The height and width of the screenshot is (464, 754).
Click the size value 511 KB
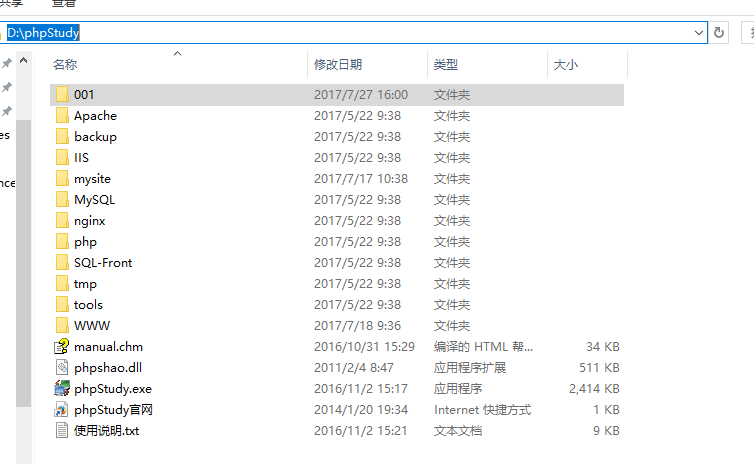click(x=599, y=368)
